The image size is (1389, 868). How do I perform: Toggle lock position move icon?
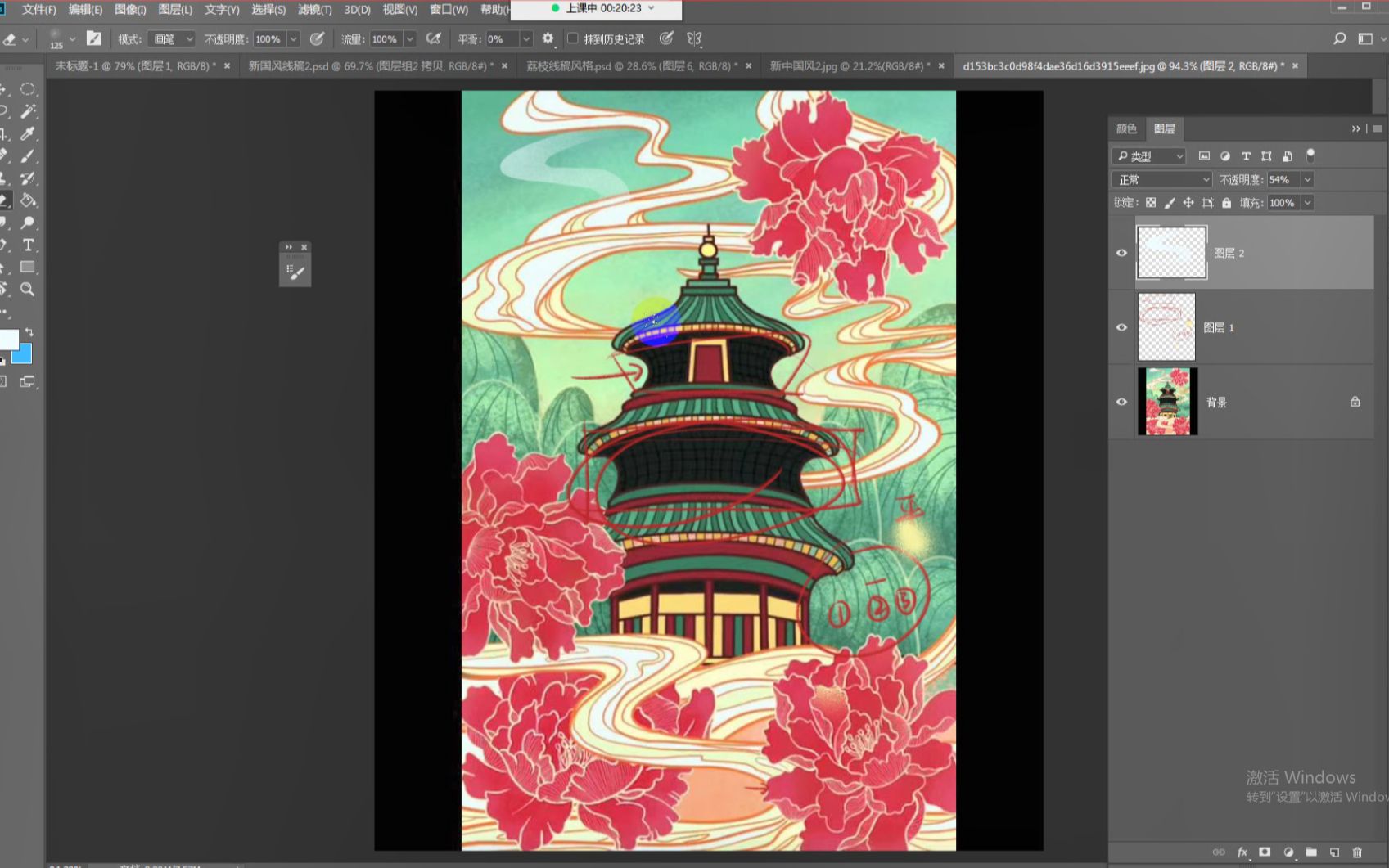[x=1188, y=203]
